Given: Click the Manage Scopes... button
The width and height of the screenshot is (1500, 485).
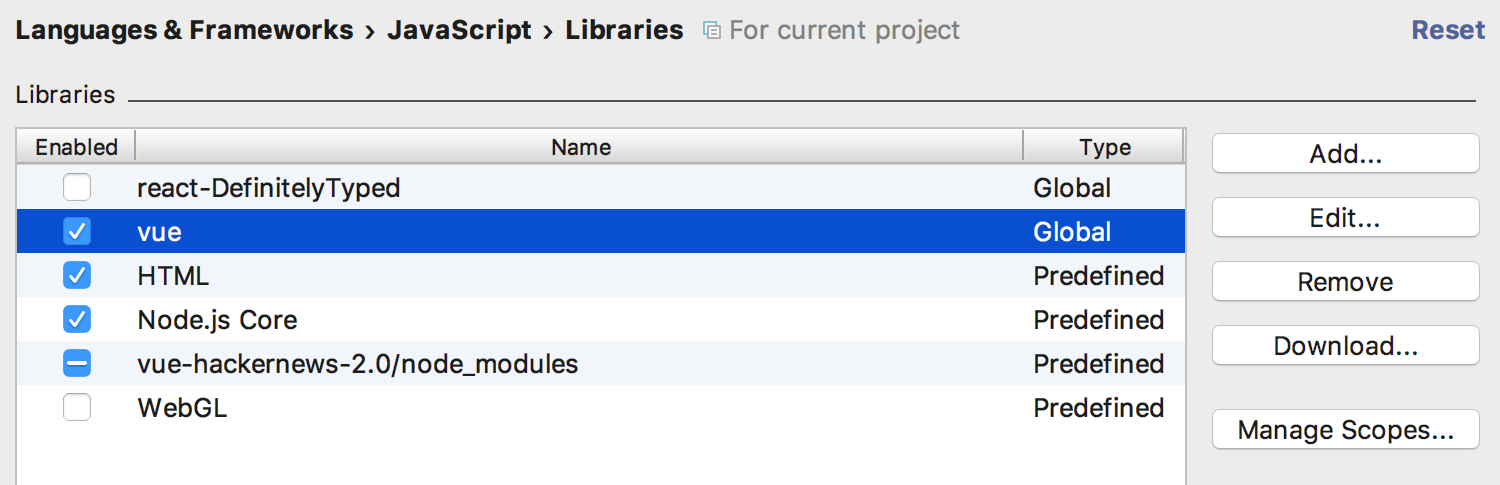Looking at the screenshot, I should (x=1345, y=430).
